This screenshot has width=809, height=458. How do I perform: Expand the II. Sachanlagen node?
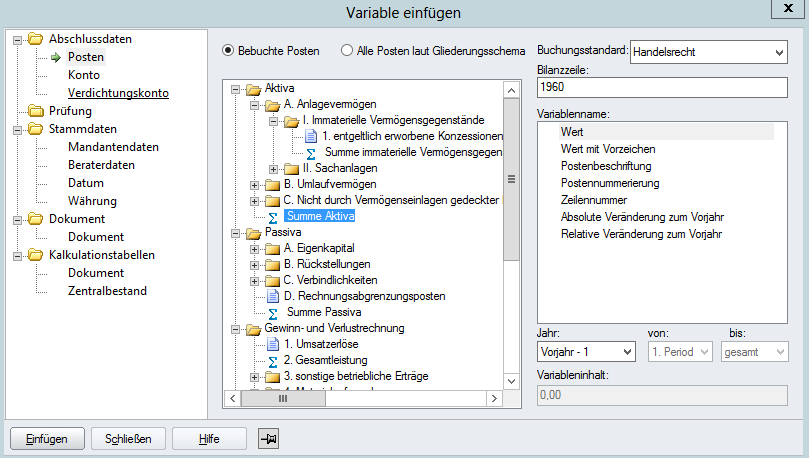pyautogui.click(x=273, y=169)
